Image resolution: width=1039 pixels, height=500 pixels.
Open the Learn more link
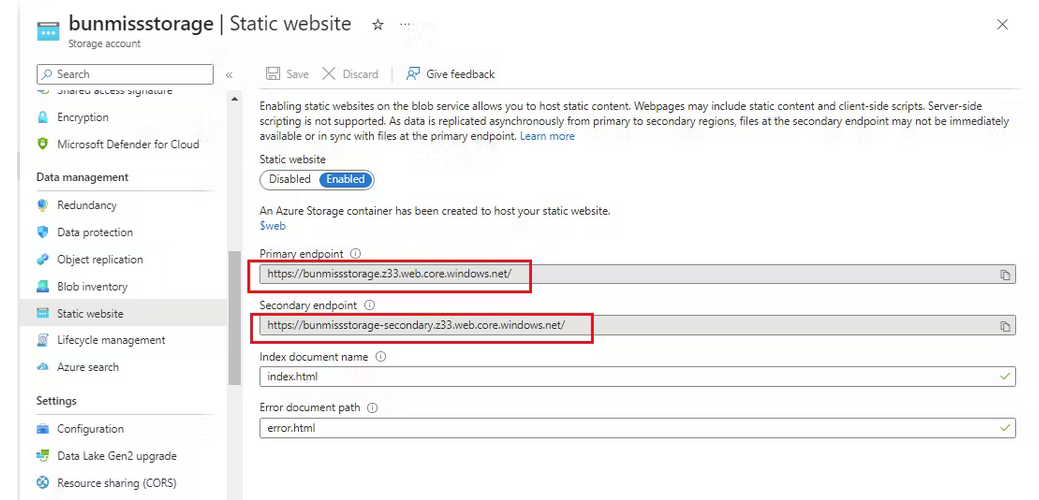(547, 136)
